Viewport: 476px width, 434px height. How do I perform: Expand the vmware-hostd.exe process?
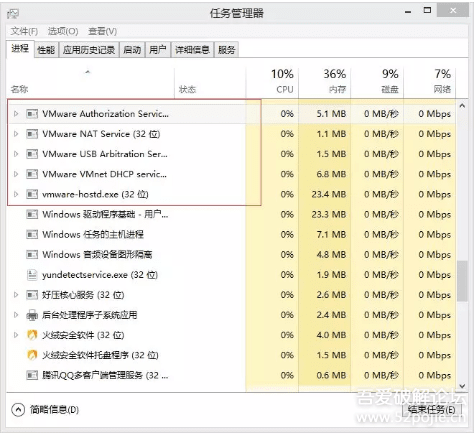pyautogui.click(x=16, y=194)
